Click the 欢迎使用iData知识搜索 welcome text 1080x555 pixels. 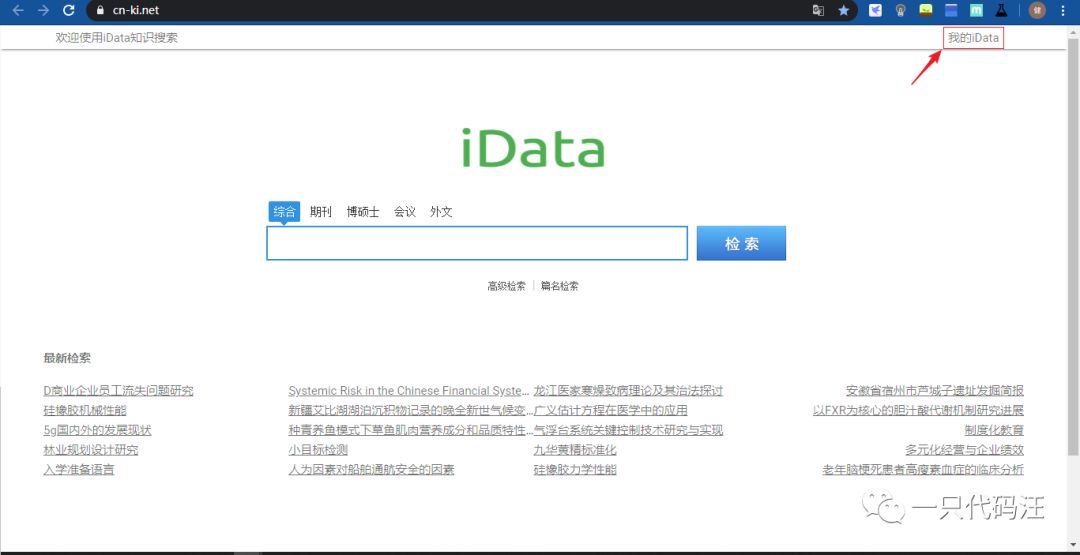click(116, 38)
